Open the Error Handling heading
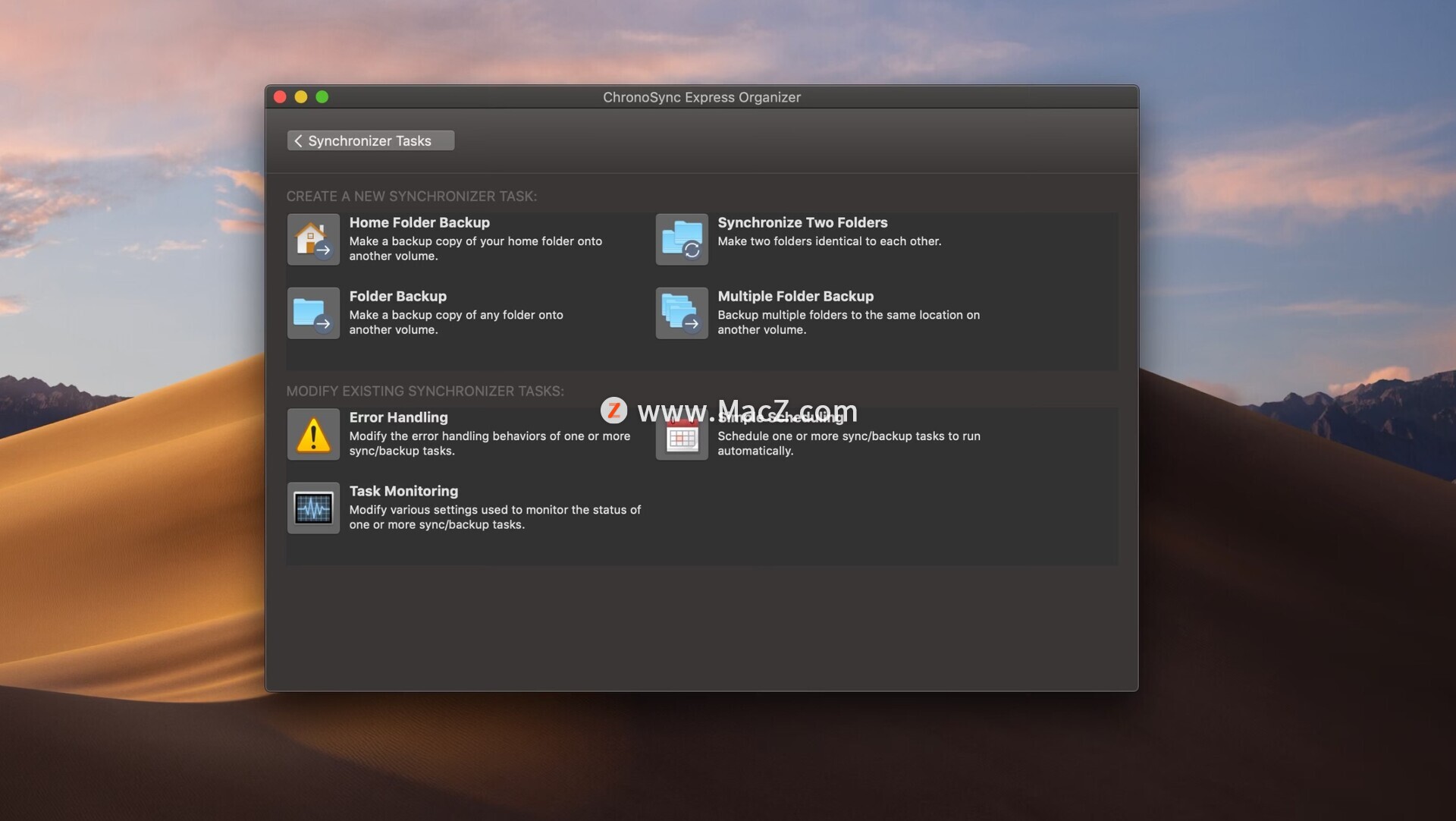The height and width of the screenshot is (821, 1456). point(398,417)
